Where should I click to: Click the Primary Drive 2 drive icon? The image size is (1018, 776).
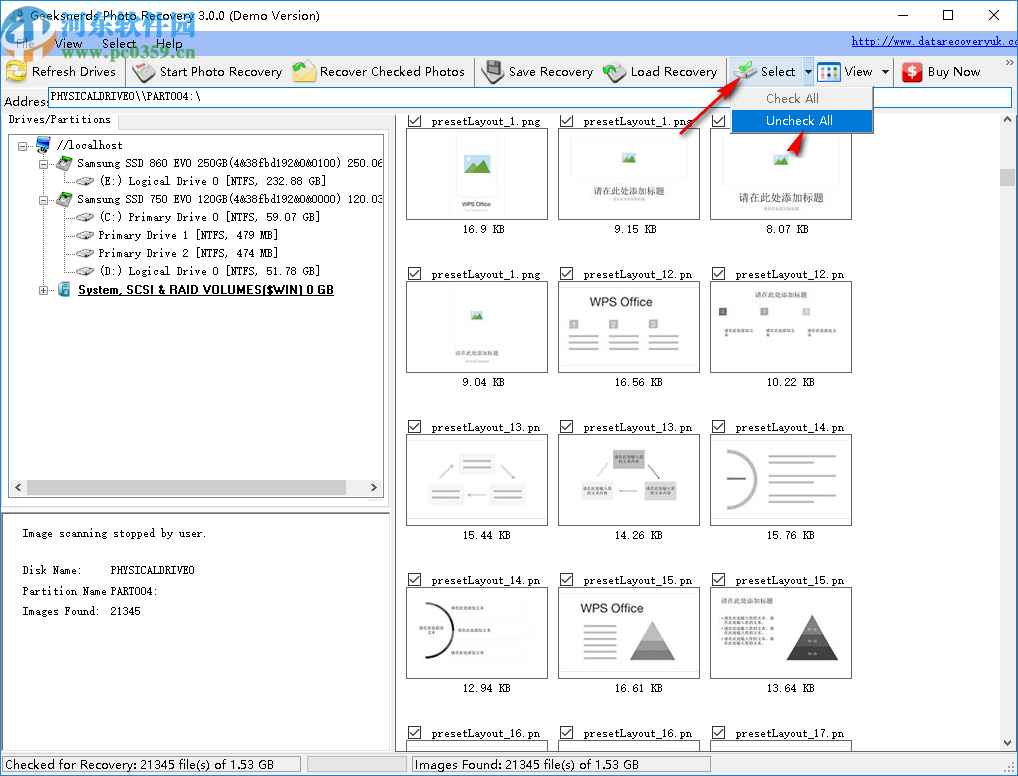[x=85, y=253]
